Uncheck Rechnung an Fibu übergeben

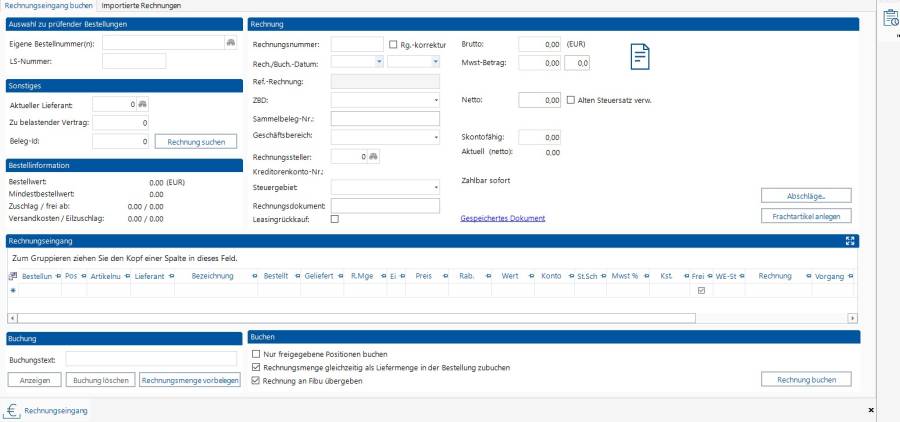(254, 381)
